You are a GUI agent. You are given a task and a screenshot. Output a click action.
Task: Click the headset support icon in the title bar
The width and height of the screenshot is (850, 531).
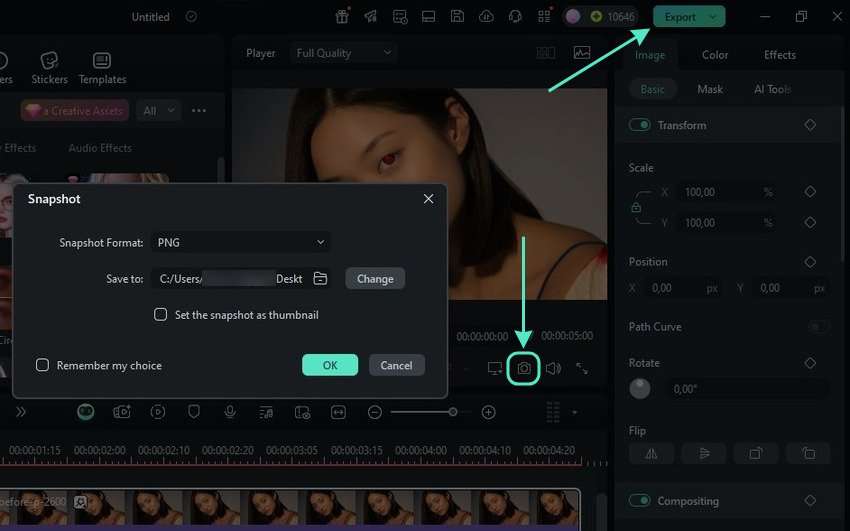pyautogui.click(x=515, y=17)
